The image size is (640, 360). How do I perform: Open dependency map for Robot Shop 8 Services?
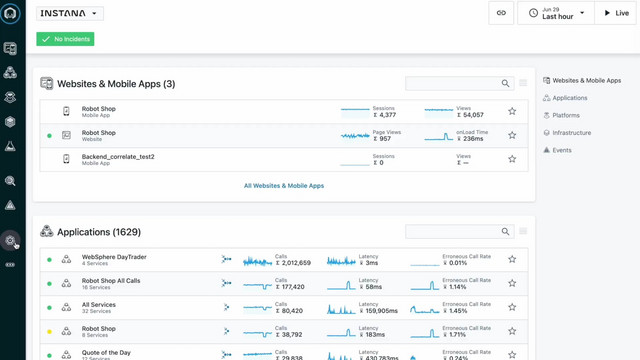pyautogui.click(x=226, y=331)
